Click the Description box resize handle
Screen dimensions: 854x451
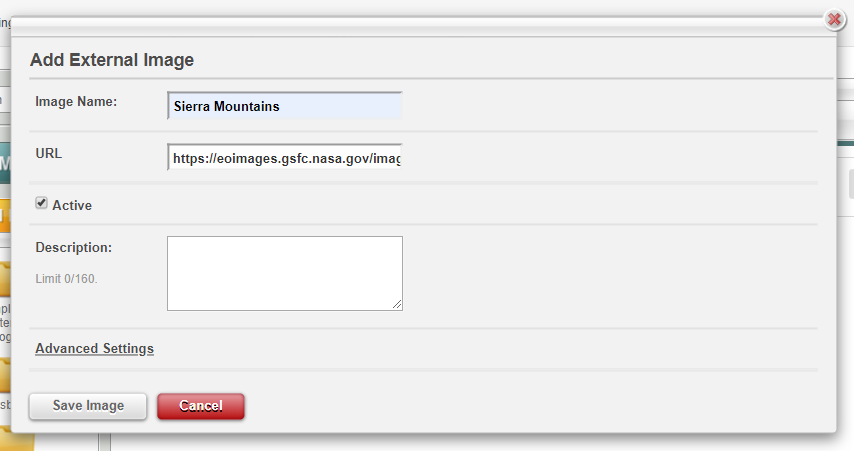coord(397,305)
